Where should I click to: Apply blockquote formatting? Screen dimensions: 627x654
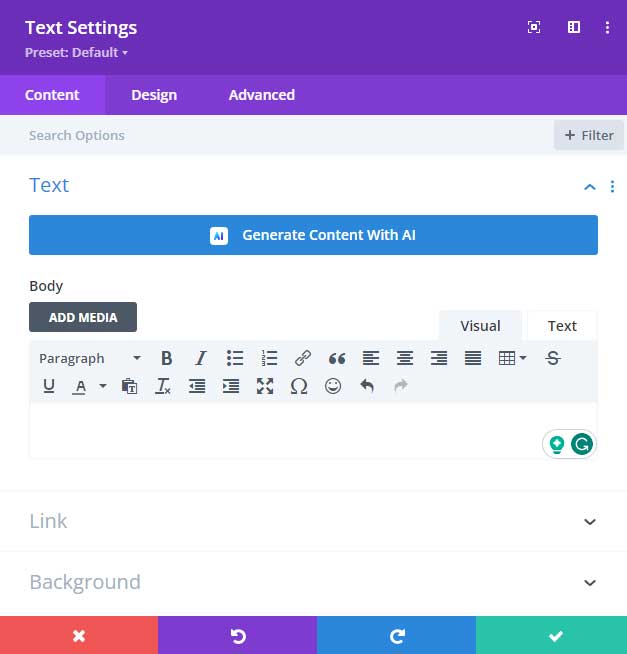tap(337, 358)
